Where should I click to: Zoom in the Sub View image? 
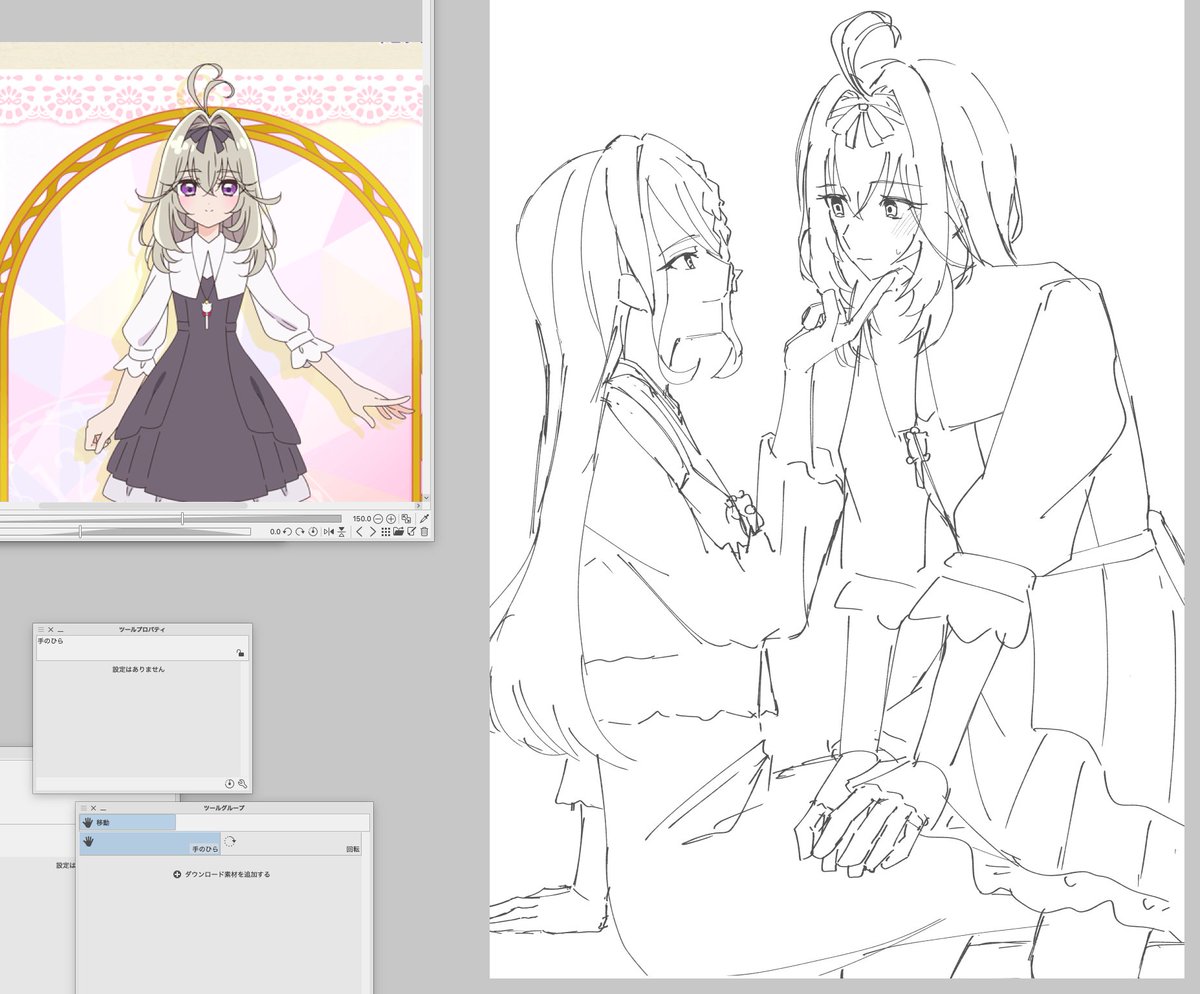tap(391, 519)
